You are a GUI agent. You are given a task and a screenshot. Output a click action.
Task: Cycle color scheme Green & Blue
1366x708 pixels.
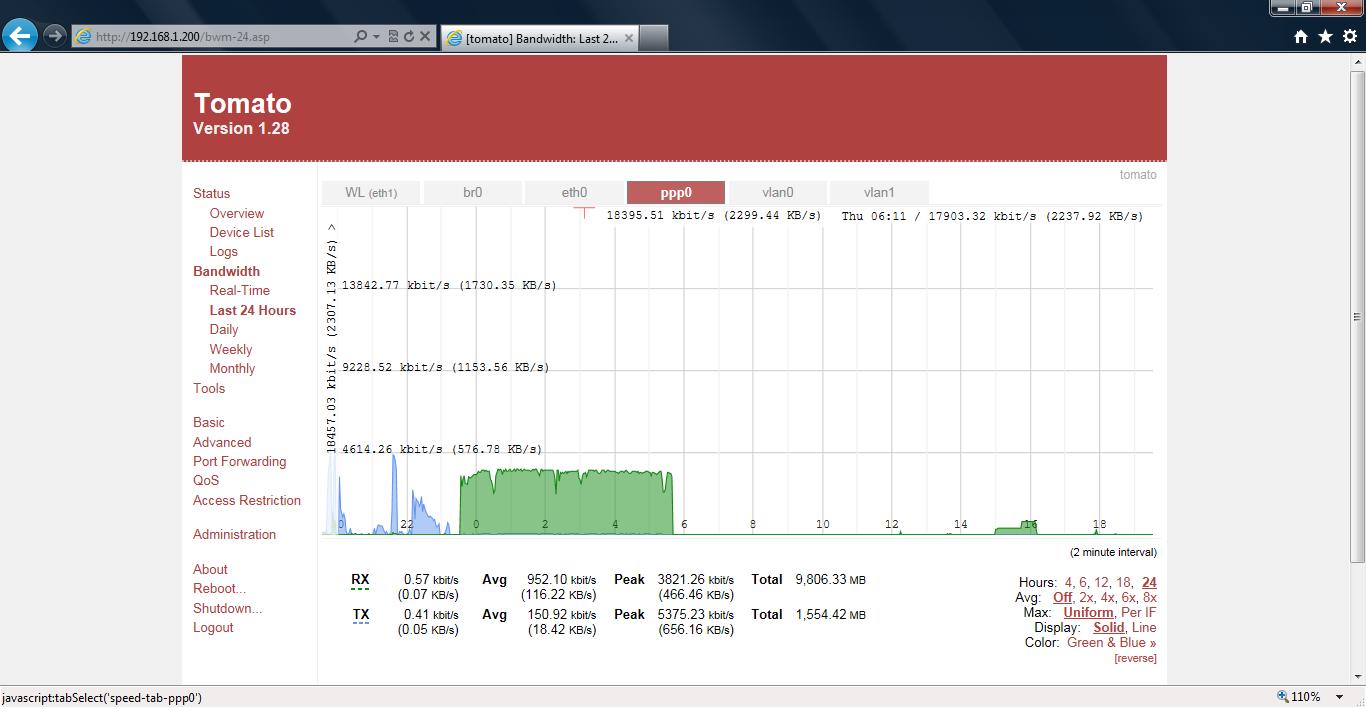(1112, 642)
